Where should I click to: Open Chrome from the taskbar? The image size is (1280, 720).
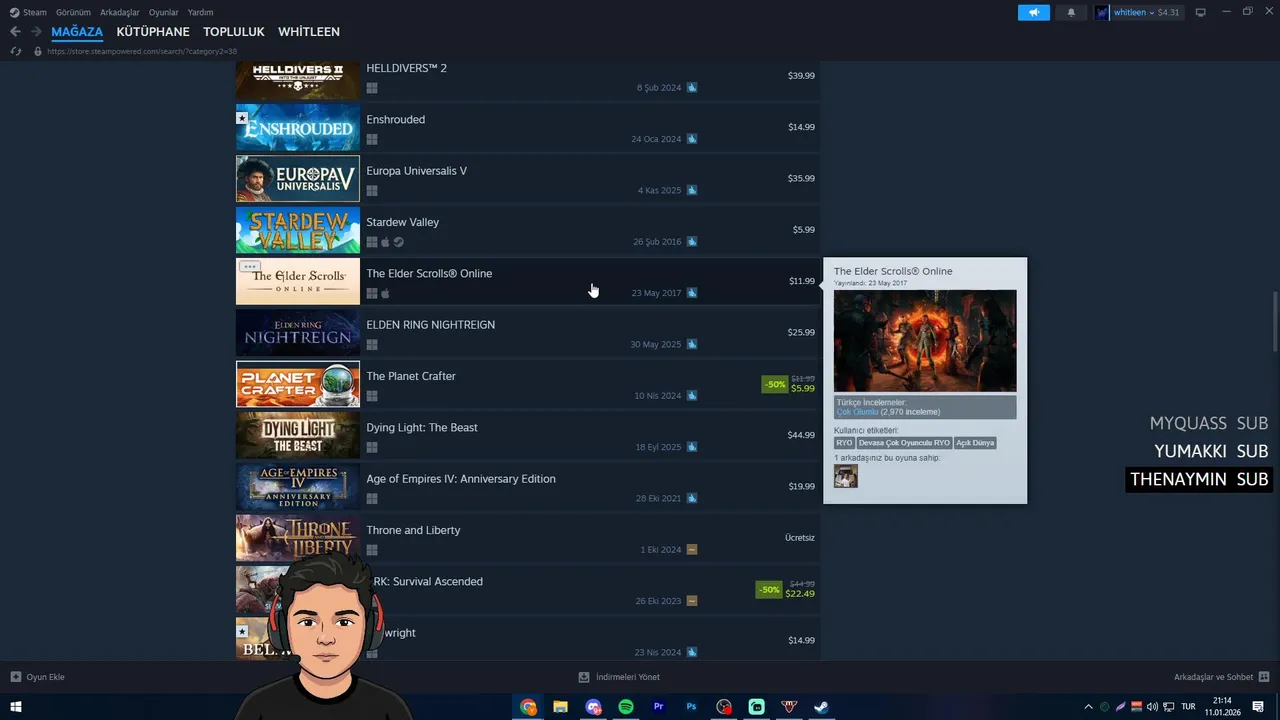[x=528, y=707]
